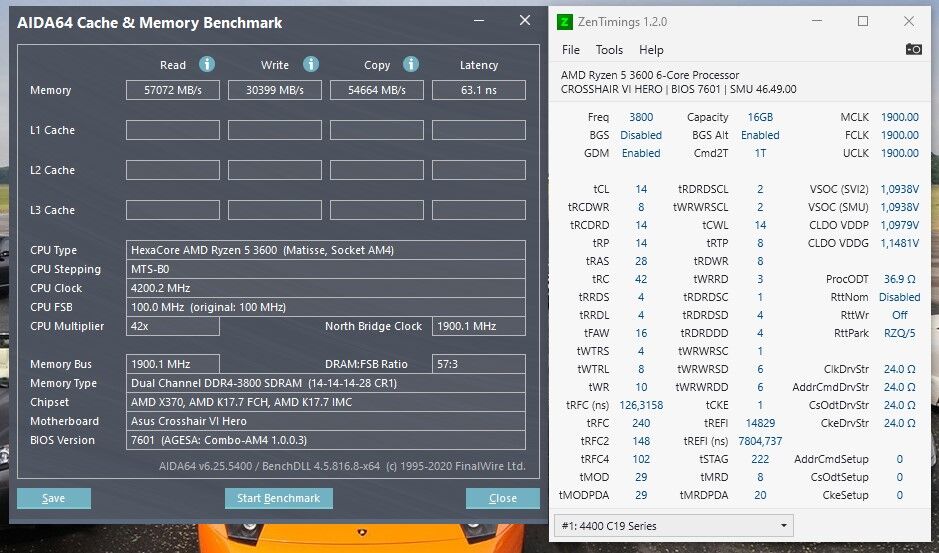Viewport: 939px width, 553px height.
Task: Click the Memory Read field showing 57072 MB/s
Action: tap(173, 90)
